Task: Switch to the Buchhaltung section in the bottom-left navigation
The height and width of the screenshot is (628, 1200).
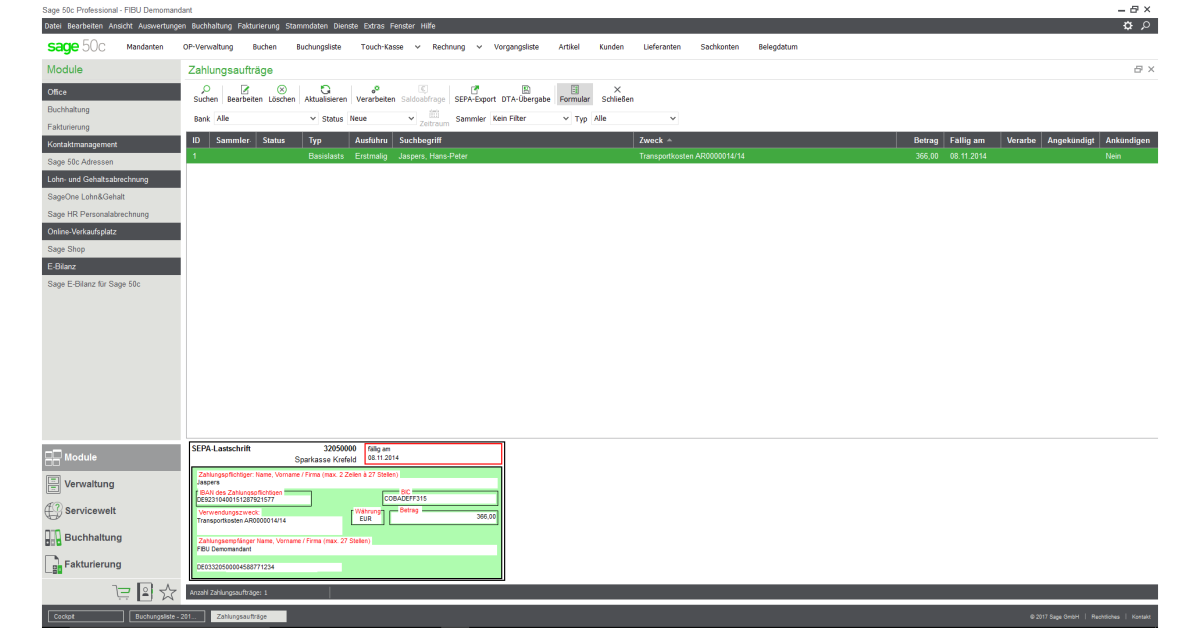Action: click(111, 537)
